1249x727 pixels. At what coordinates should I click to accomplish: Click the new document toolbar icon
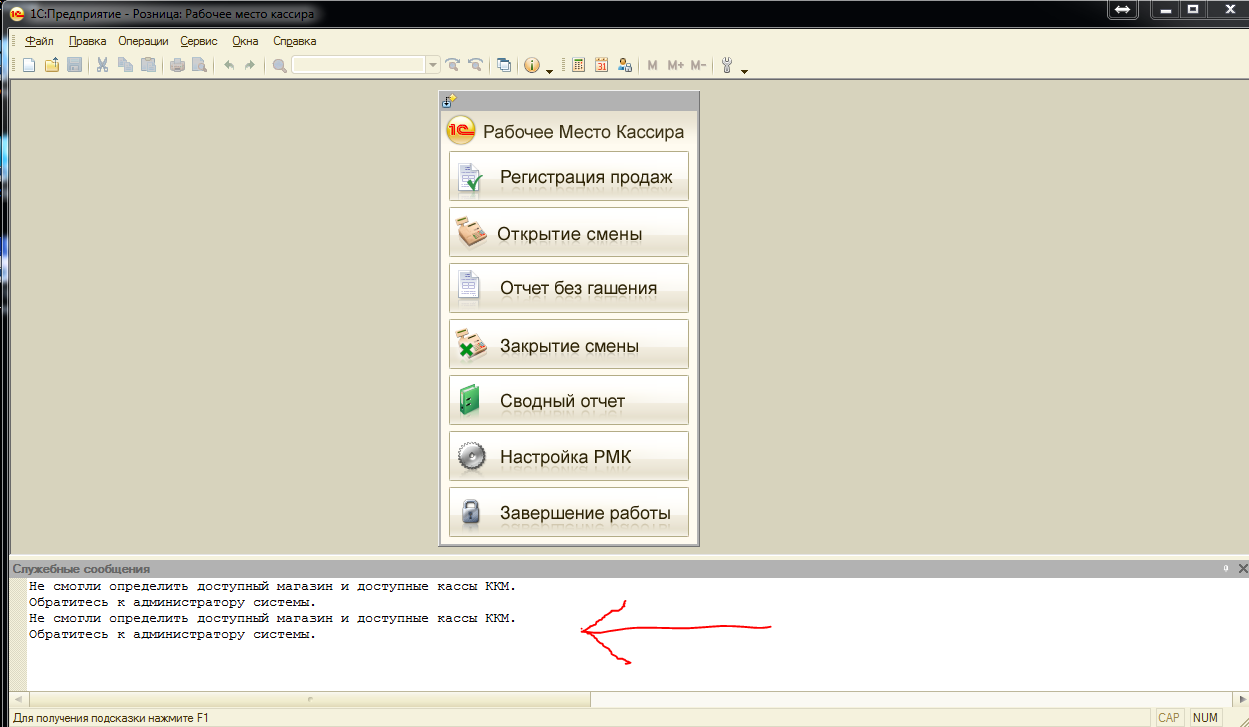coord(29,65)
